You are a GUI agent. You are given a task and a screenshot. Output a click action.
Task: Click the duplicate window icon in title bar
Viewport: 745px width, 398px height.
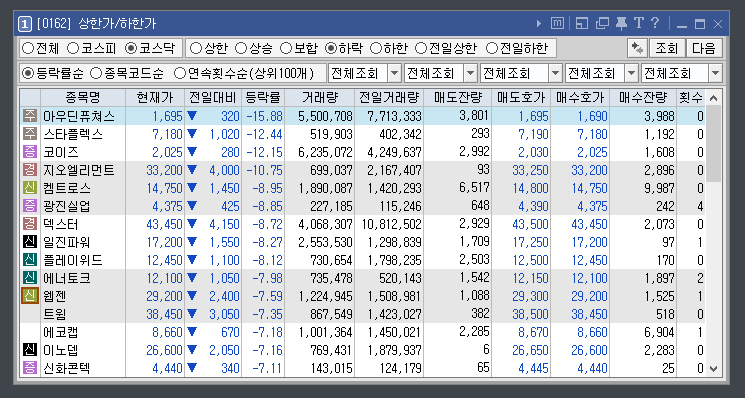point(602,23)
